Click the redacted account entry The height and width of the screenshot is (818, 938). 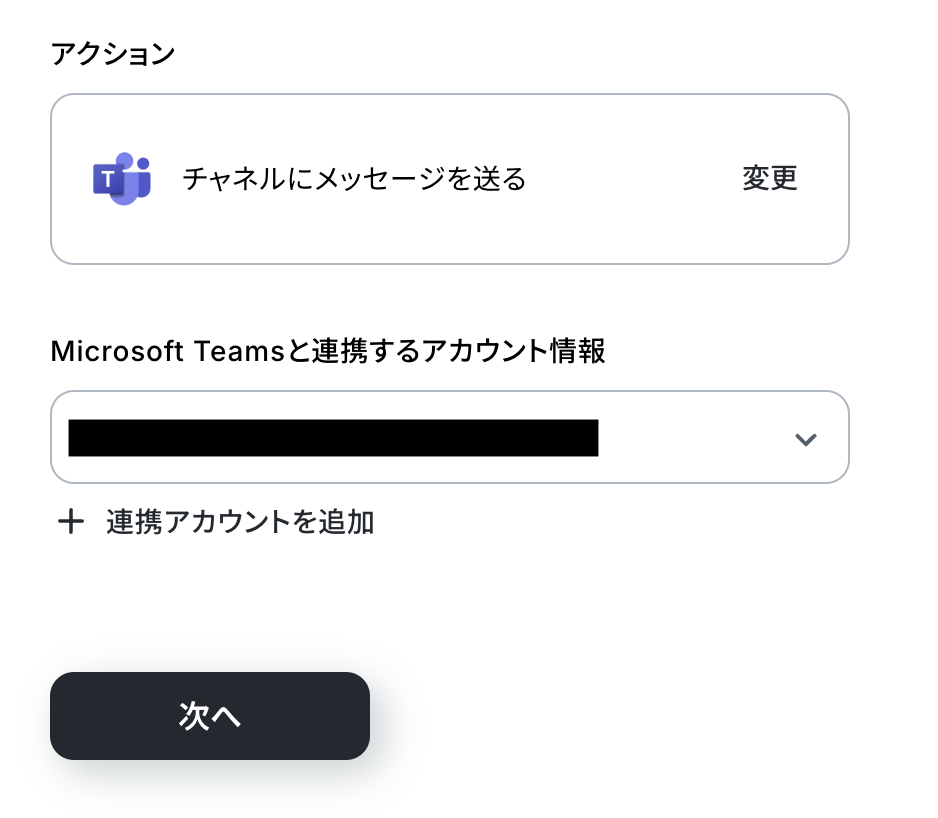click(333, 438)
